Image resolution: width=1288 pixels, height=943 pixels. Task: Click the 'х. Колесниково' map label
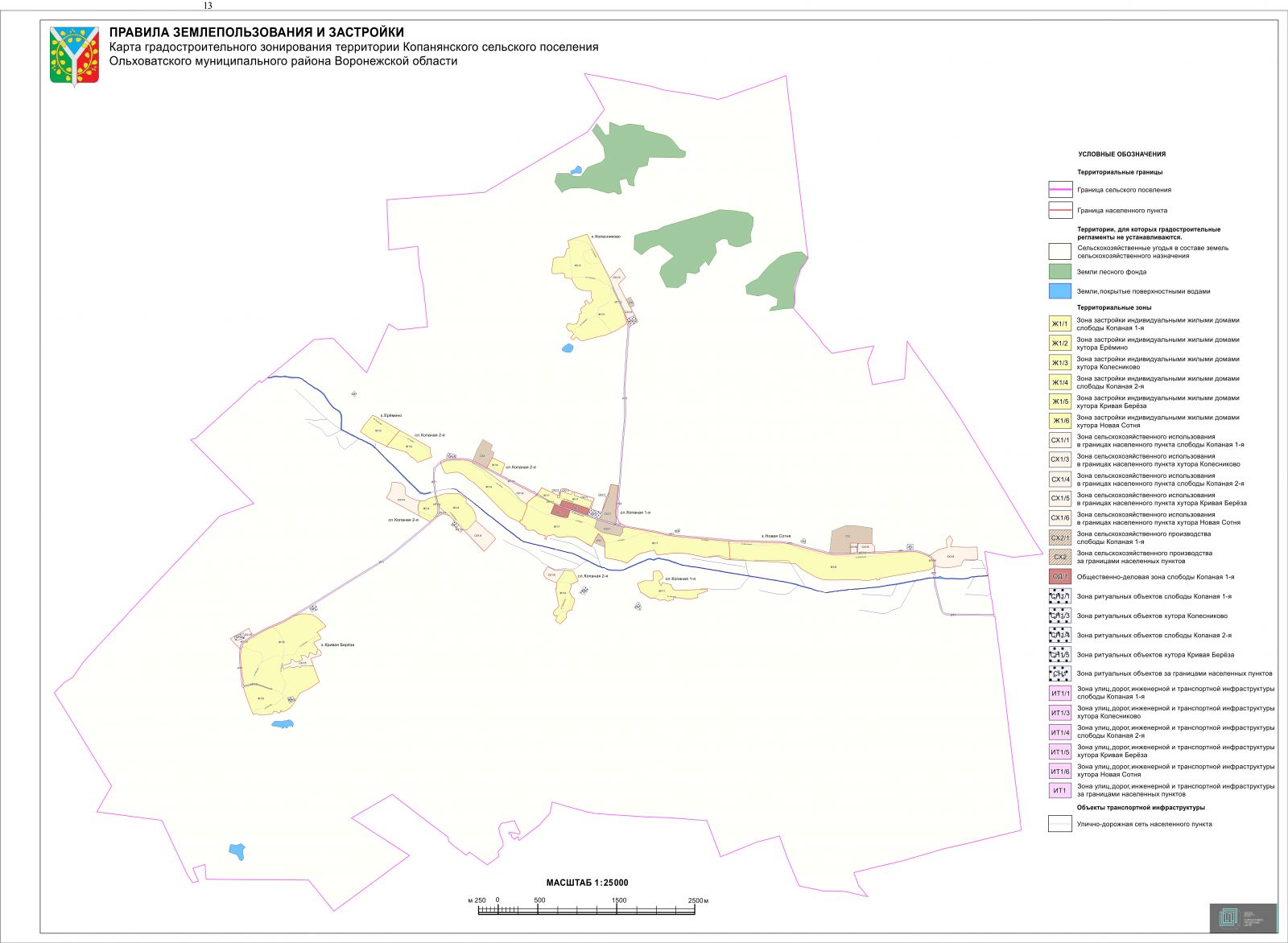pyautogui.click(x=605, y=237)
